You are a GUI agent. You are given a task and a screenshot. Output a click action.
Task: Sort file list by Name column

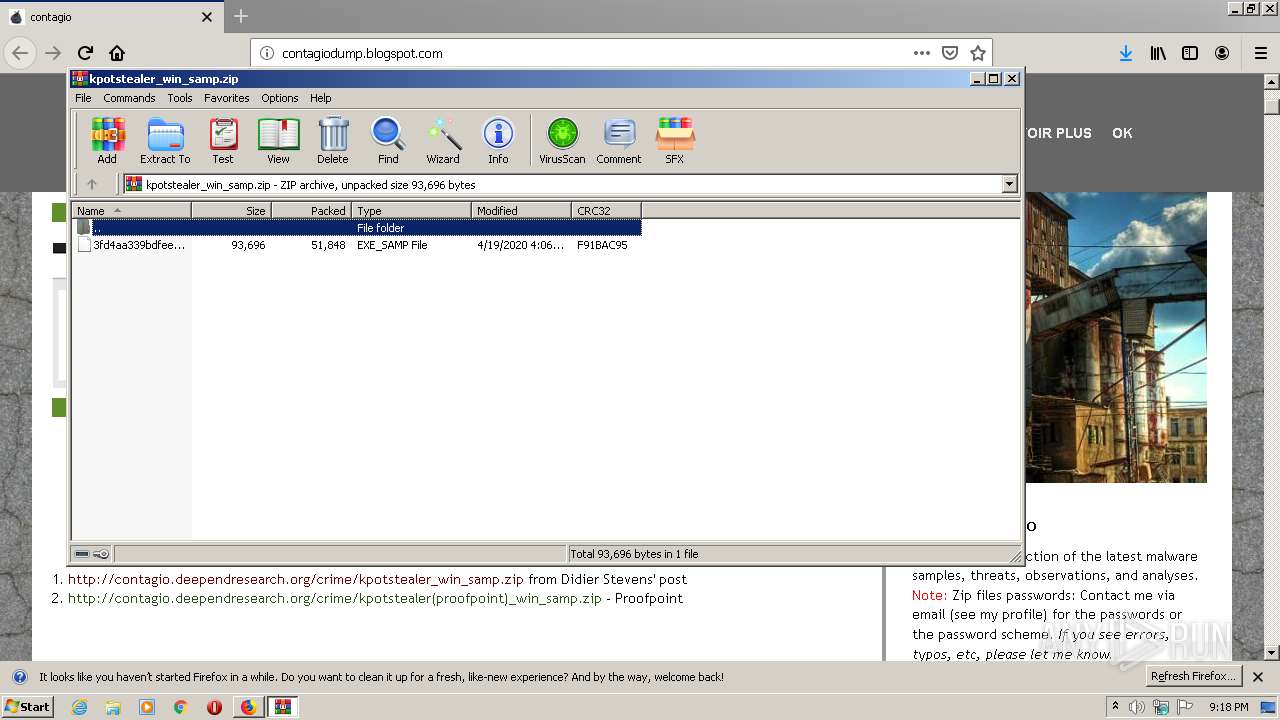click(x=131, y=210)
